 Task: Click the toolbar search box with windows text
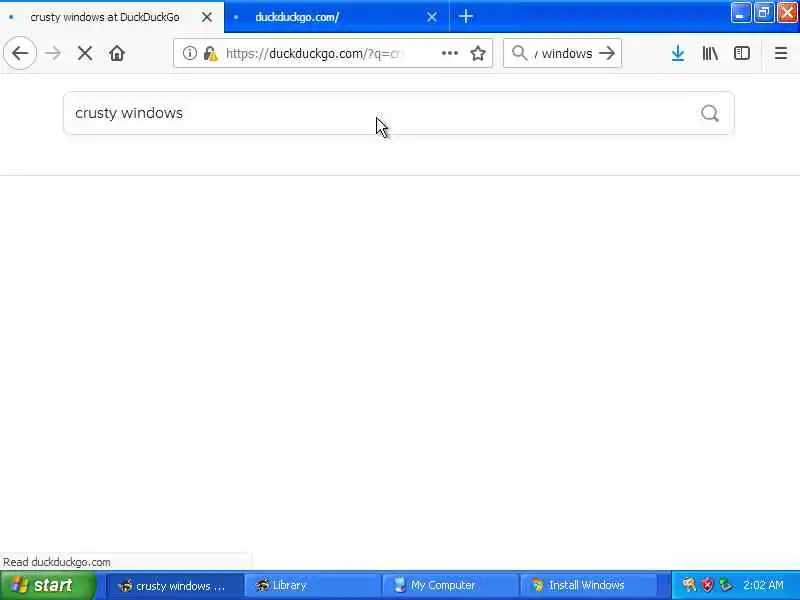point(562,53)
